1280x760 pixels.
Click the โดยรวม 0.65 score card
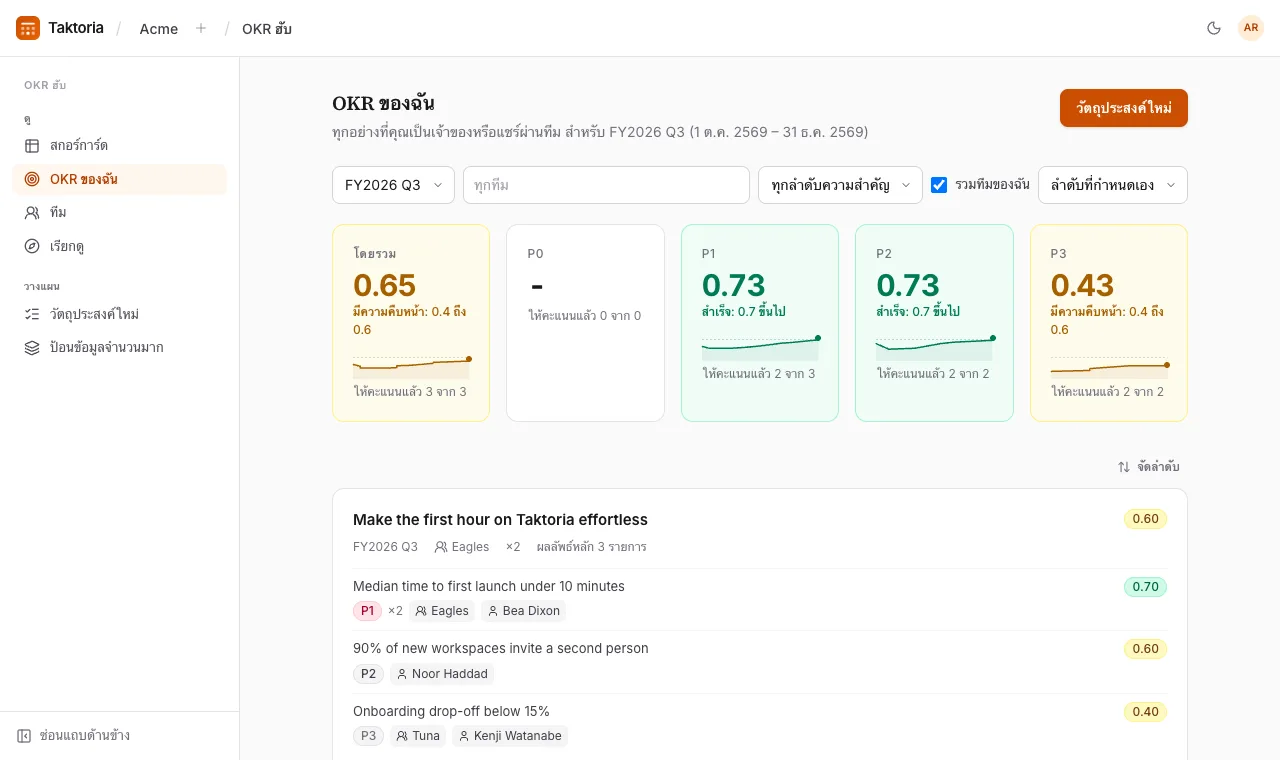(x=411, y=323)
